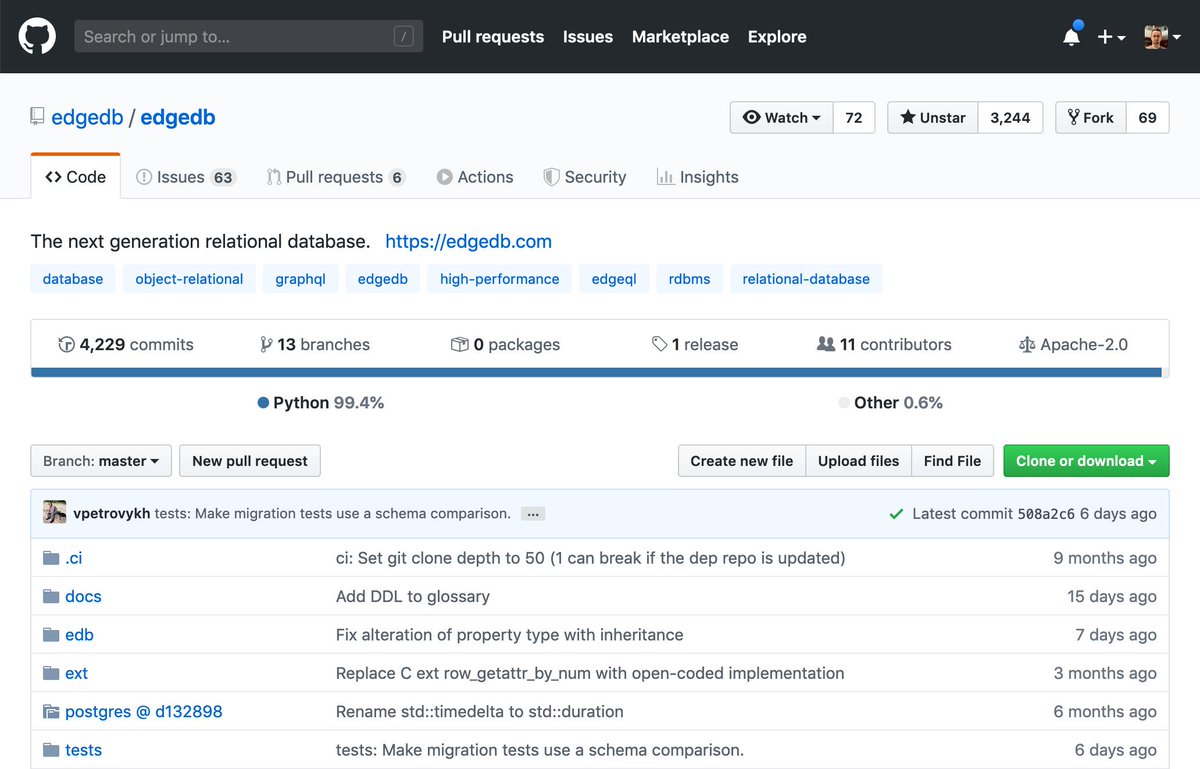1200x769 pixels.
Task: Open the plus create-new menu
Action: pyautogui.click(x=1111, y=37)
